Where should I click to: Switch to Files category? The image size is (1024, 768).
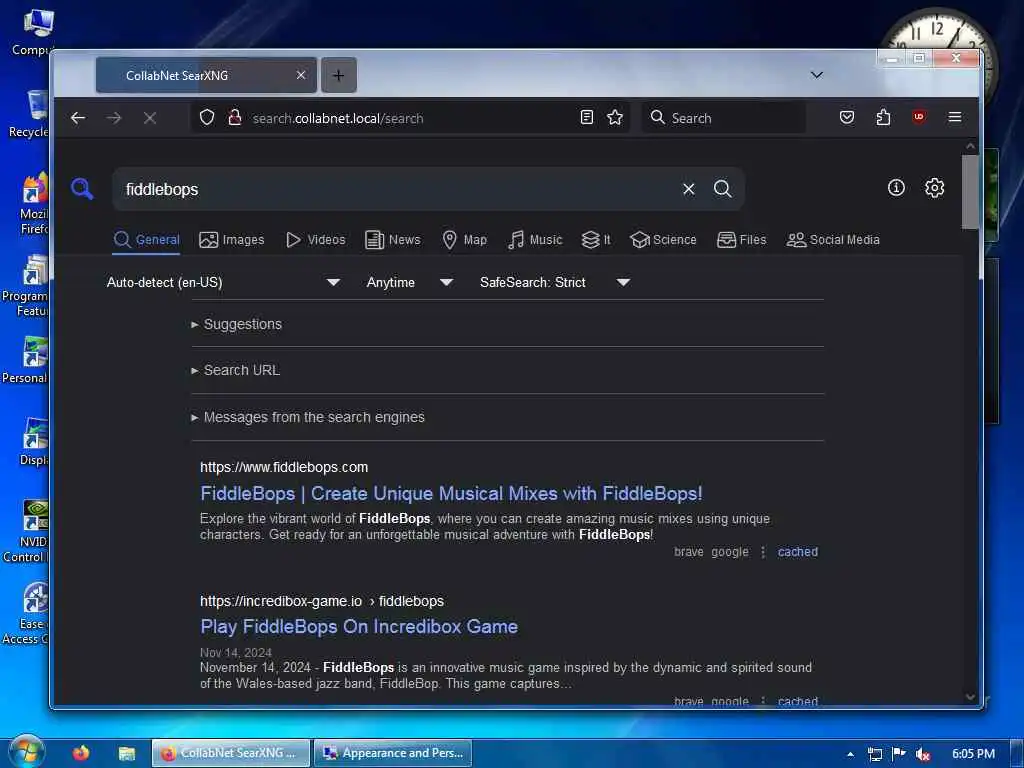741,240
